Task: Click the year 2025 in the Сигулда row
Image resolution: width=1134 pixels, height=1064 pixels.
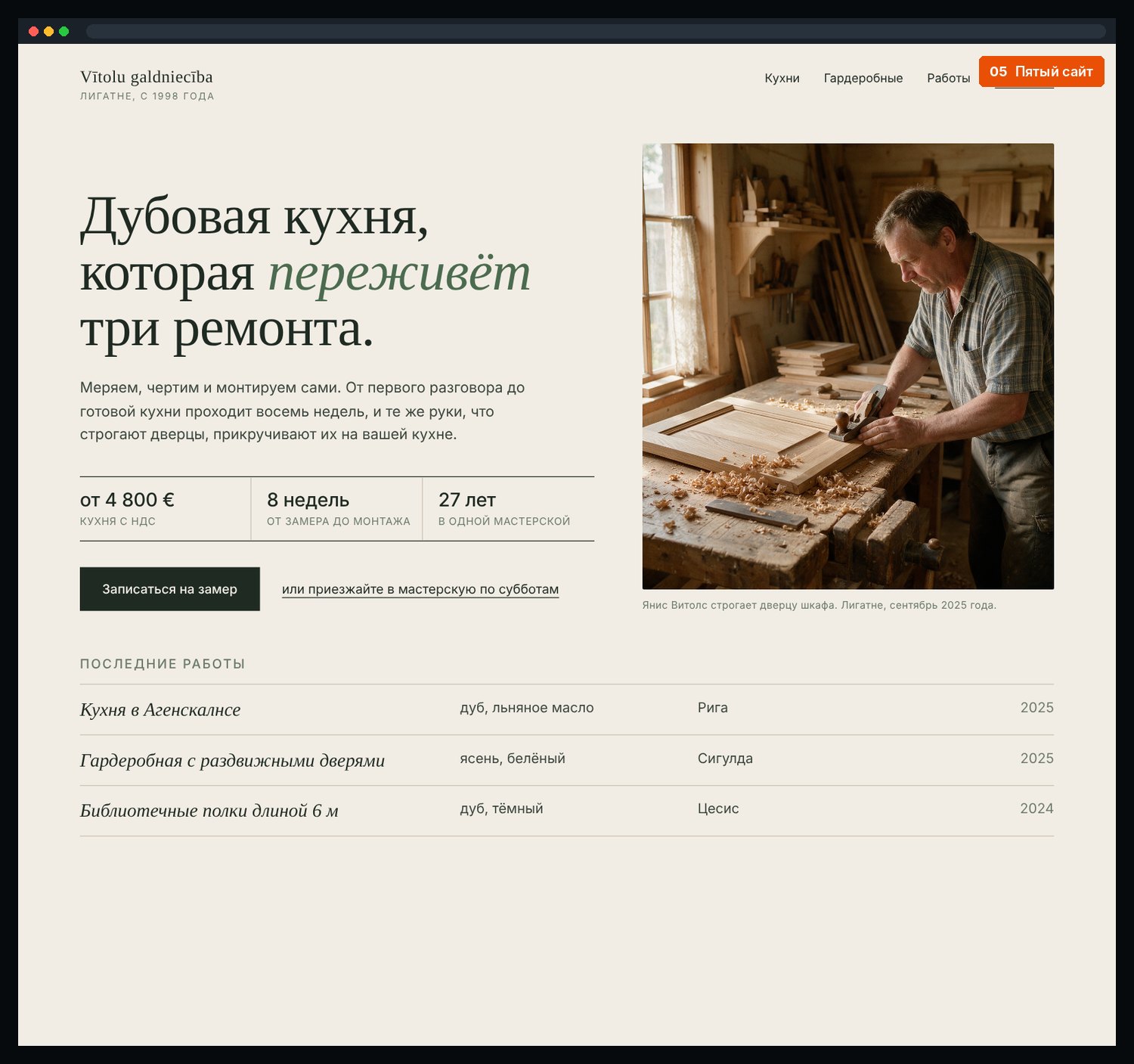Action: (x=1036, y=758)
